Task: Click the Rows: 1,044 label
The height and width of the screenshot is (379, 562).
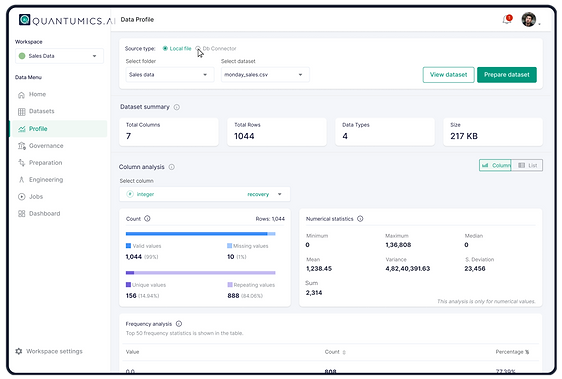Action: pyautogui.click(x=270, y=219)
